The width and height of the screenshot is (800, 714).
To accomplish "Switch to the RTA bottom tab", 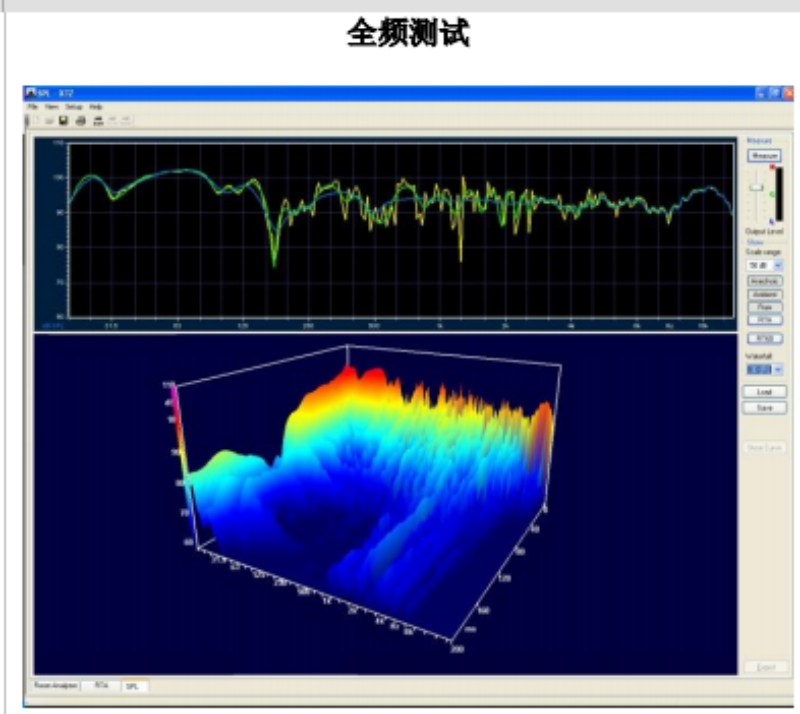I will pyautogui.click(x=101, y=686).
